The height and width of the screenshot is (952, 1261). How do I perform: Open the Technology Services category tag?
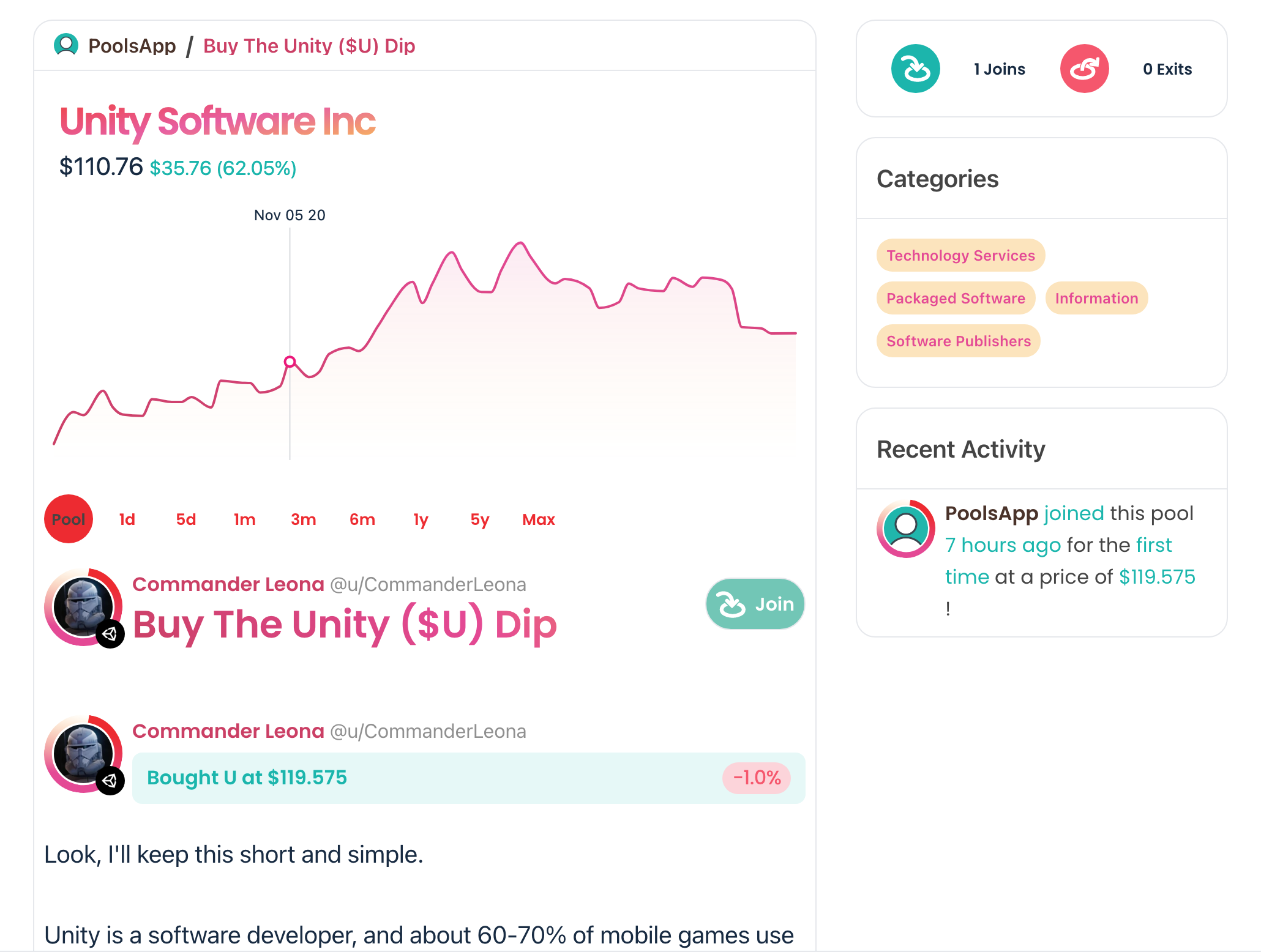point(960,255)
